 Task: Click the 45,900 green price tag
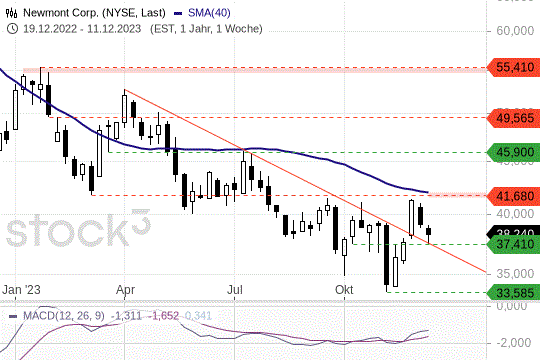[514, 152]
